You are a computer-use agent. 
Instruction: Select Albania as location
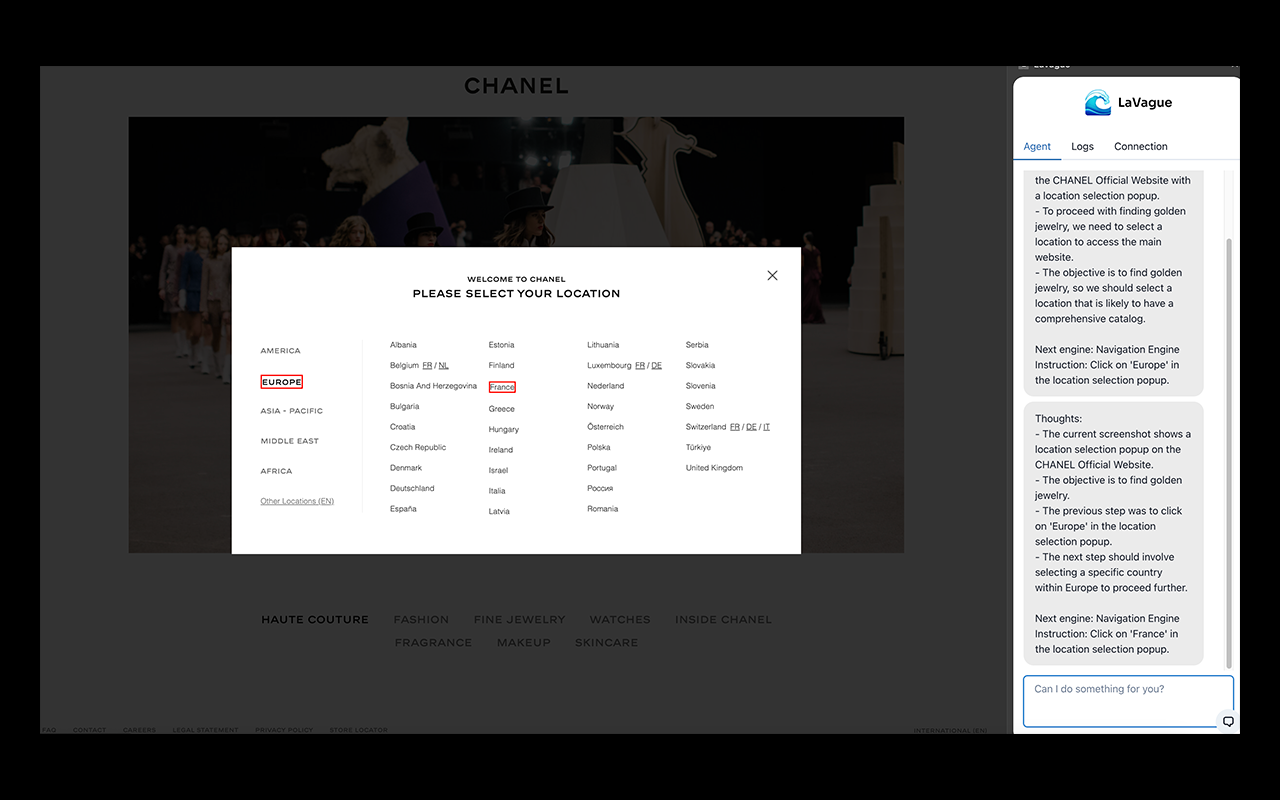pos(403,345)
